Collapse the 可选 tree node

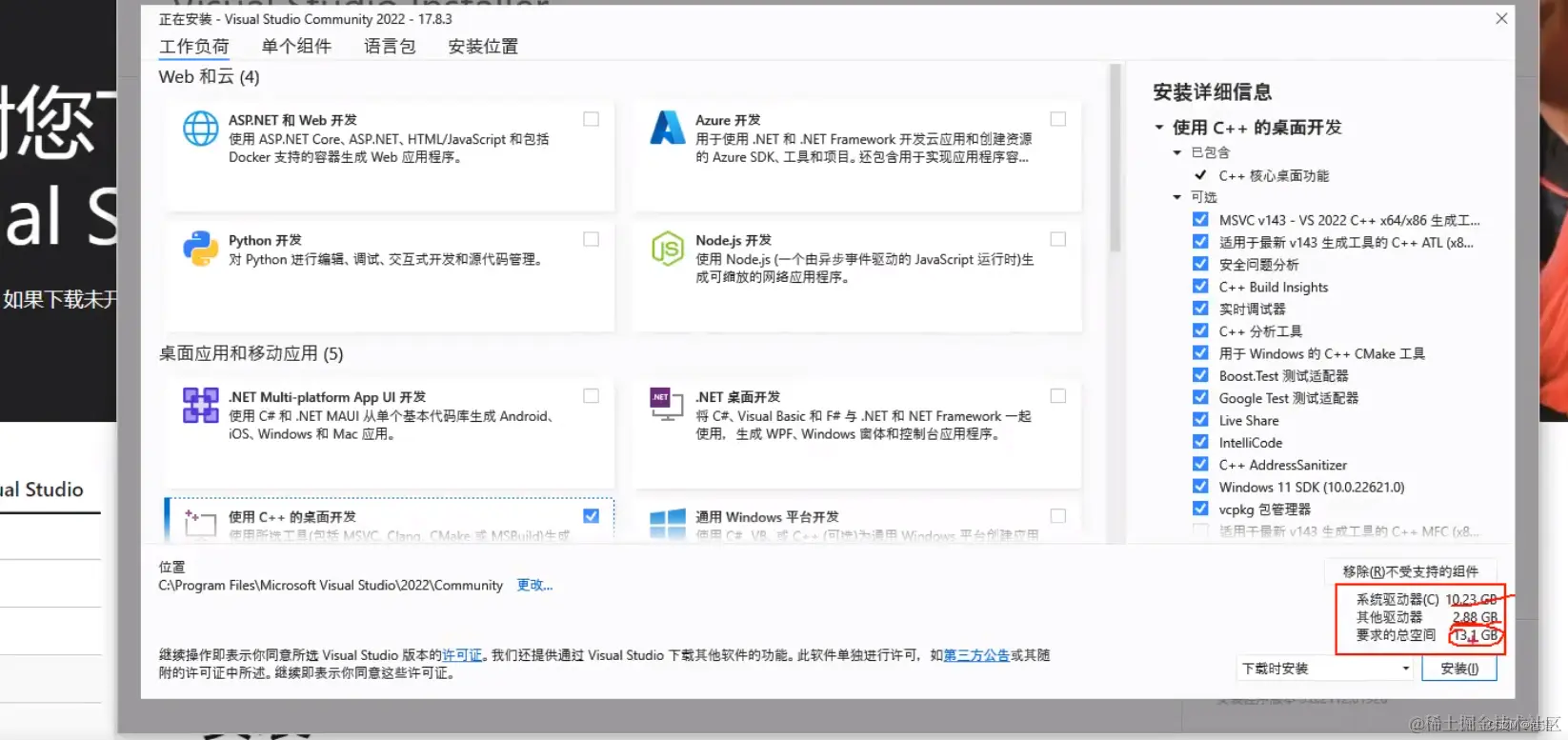[x=1177, y=197]
